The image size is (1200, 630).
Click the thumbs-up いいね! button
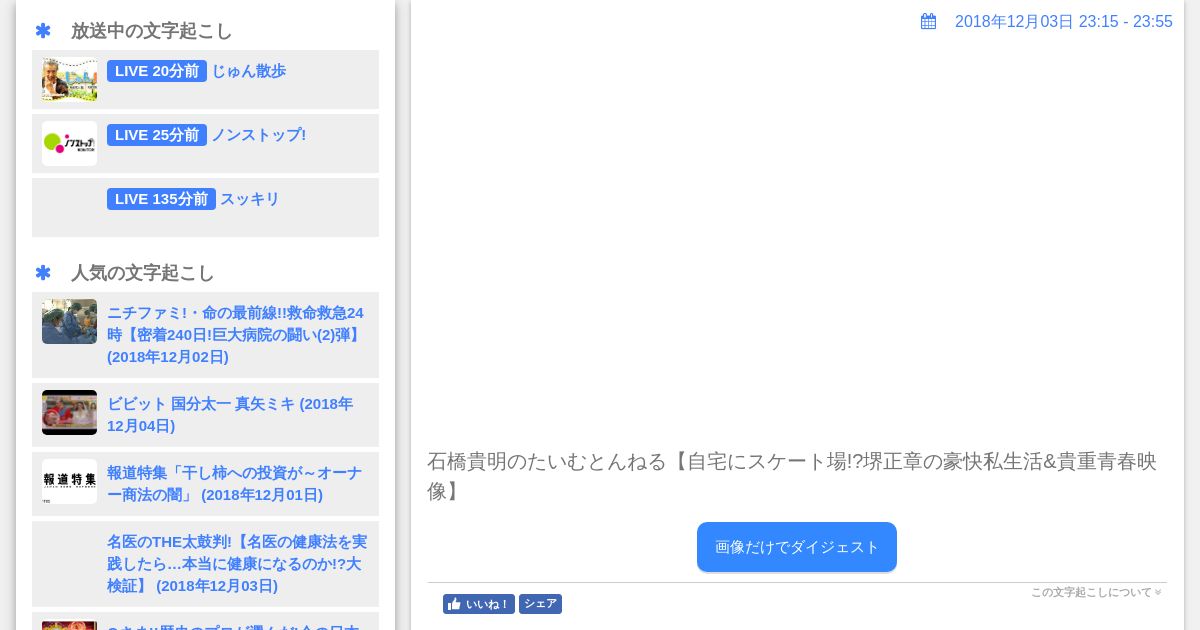[479, 604]
